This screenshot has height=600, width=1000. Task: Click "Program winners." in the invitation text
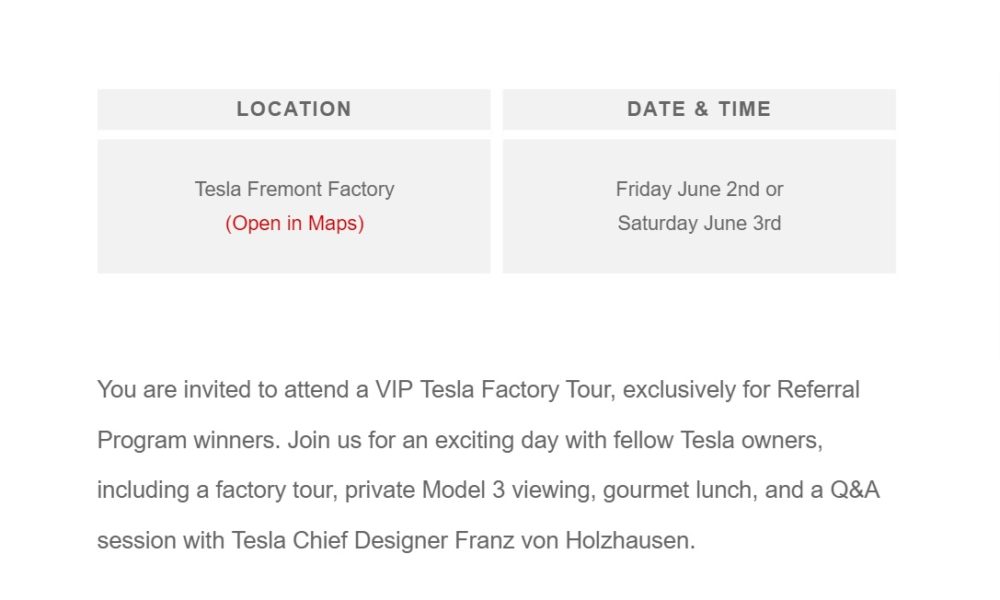(x=189, y=441)
